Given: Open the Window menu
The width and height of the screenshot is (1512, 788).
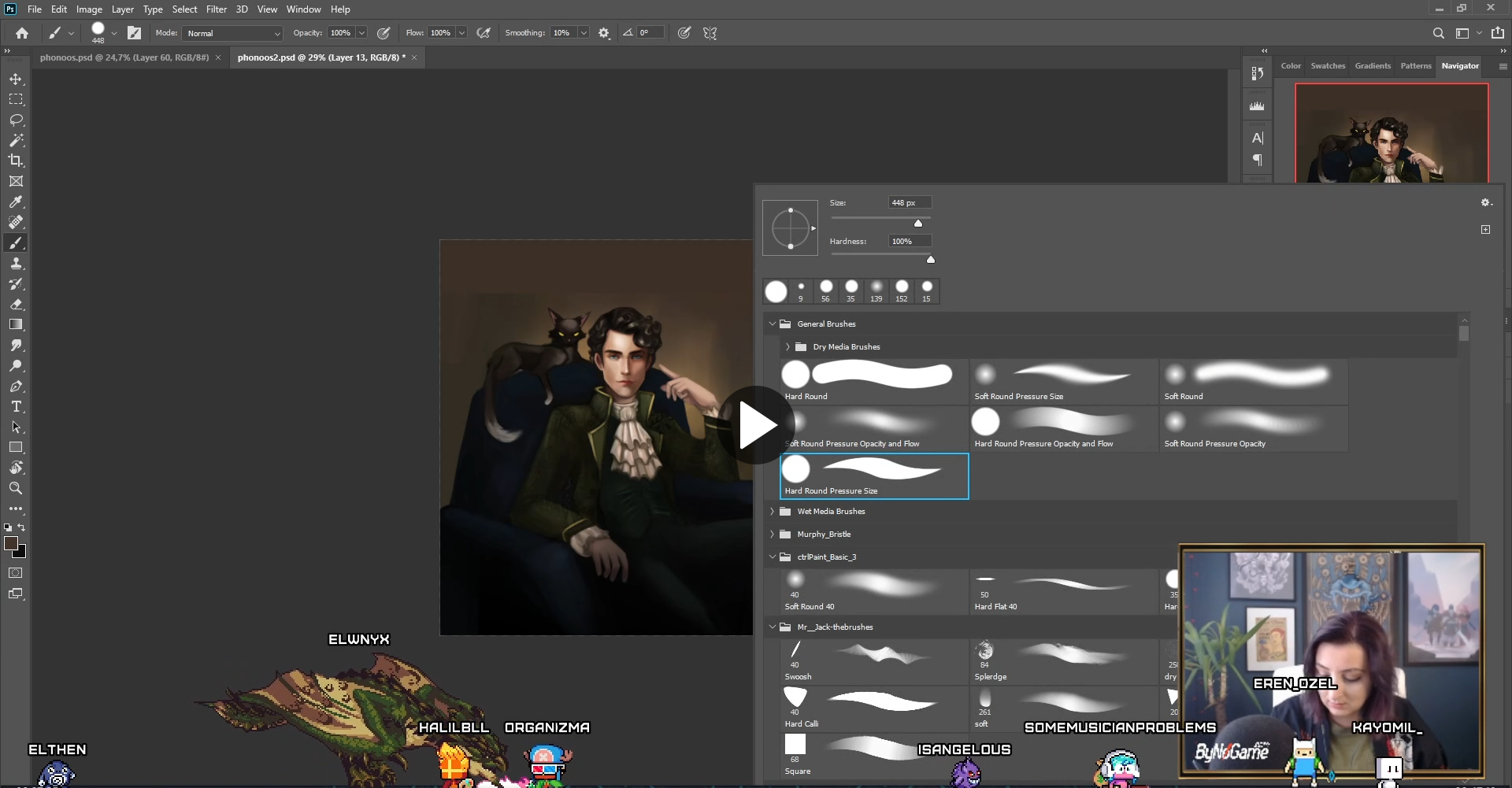Looking at the screenshot, I should (303, 9).
